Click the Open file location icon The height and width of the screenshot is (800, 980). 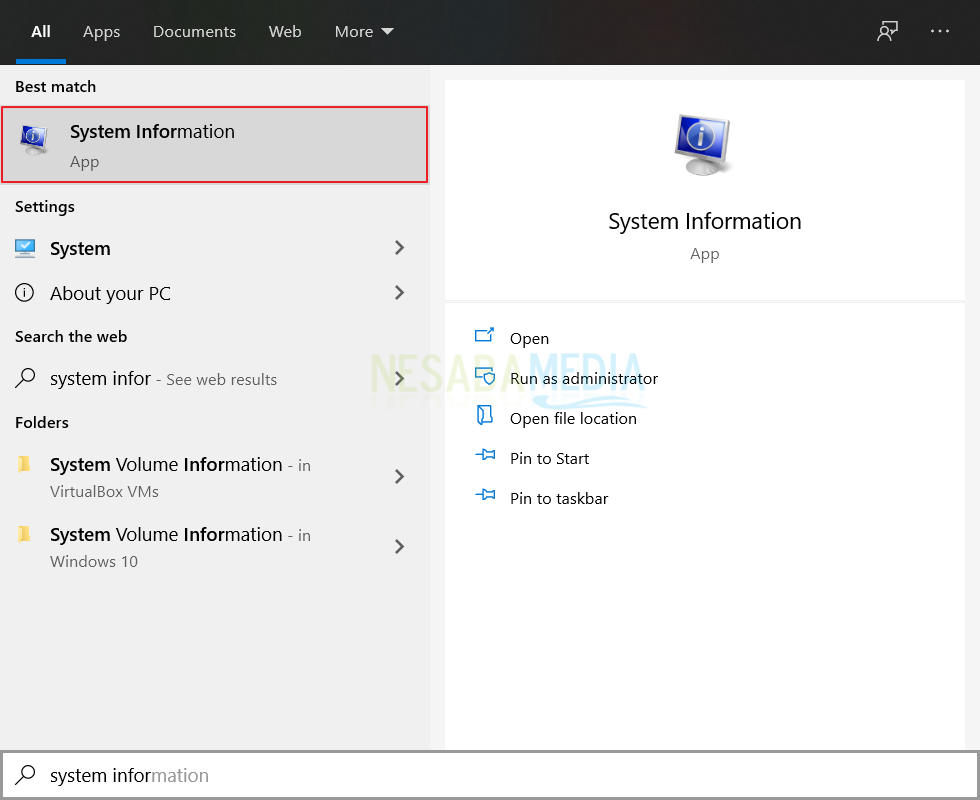[x=485, y=417]
